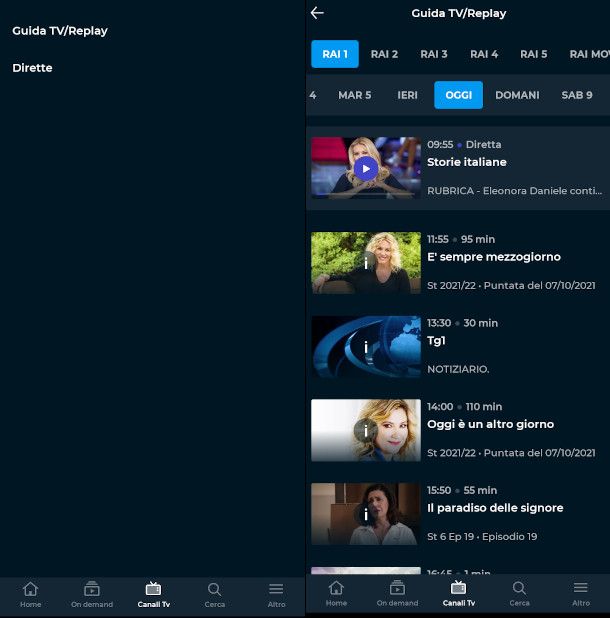Open Home in left screen's bottom bar
This screenshot has height=618, width=610.
point(30,595)
